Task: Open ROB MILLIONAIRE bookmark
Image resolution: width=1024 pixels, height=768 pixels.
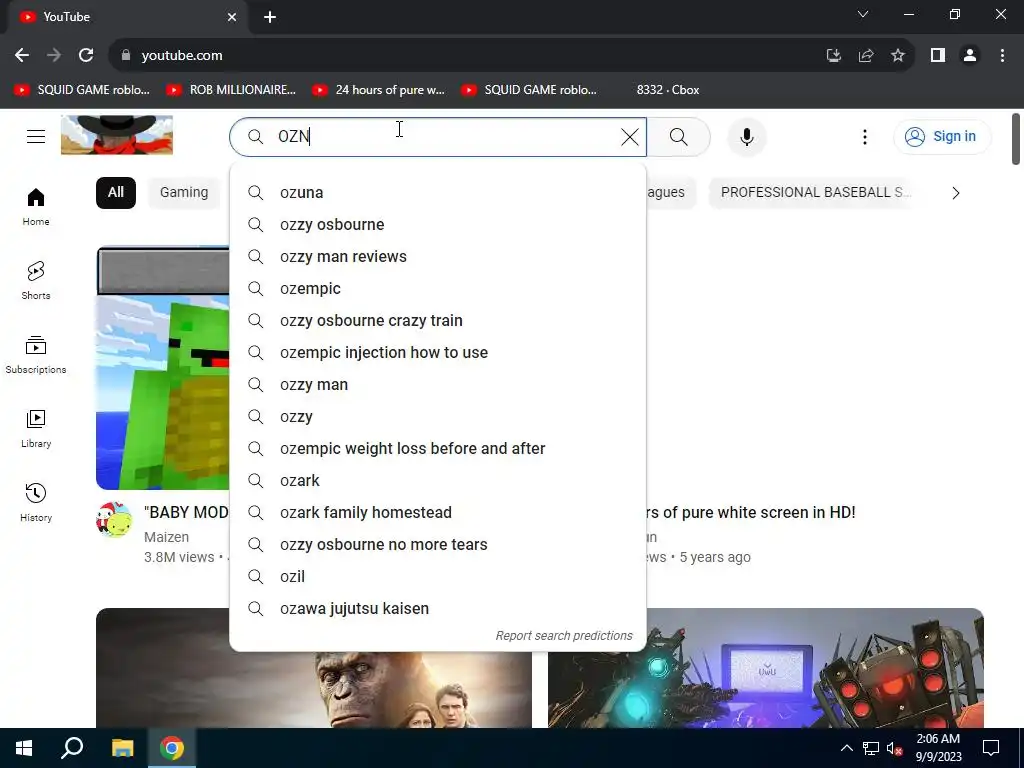Action: click(x=231, y=90)
